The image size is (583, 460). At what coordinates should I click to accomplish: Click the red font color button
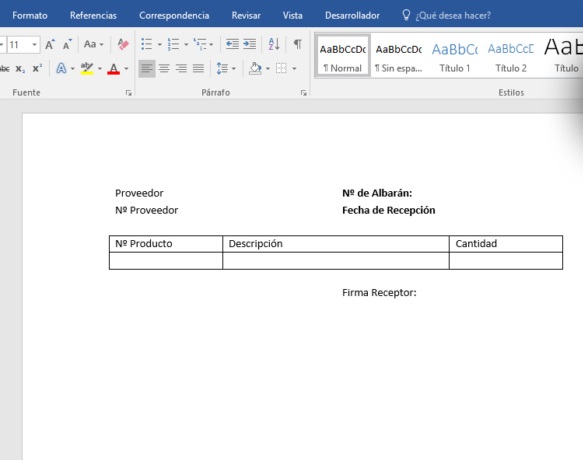(114, 69)
